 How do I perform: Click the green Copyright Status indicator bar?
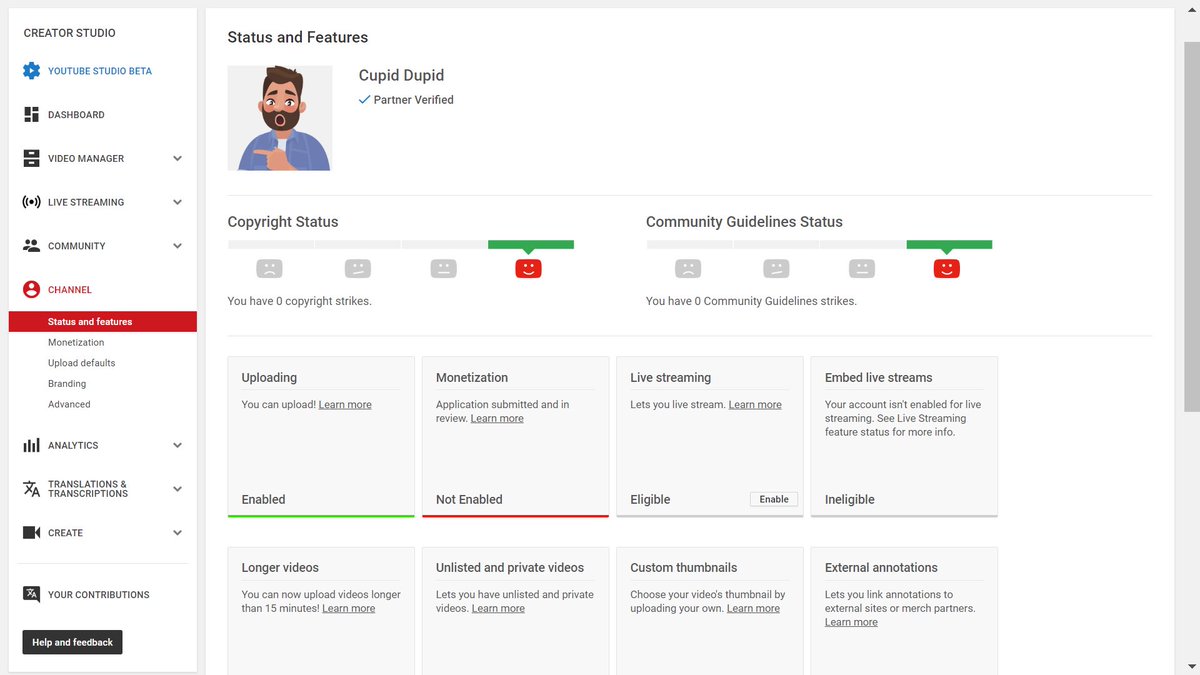point(531,244)
